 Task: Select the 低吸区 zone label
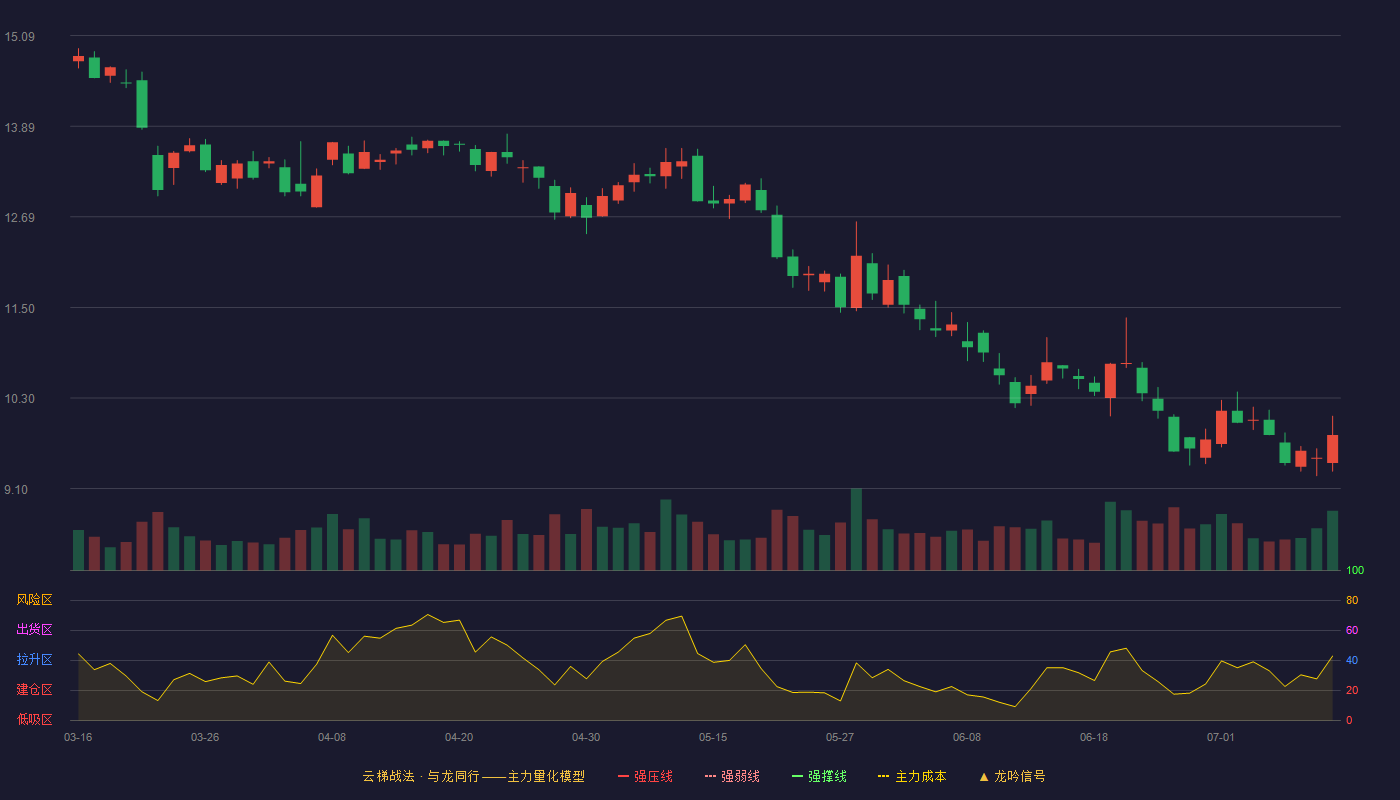34,719
